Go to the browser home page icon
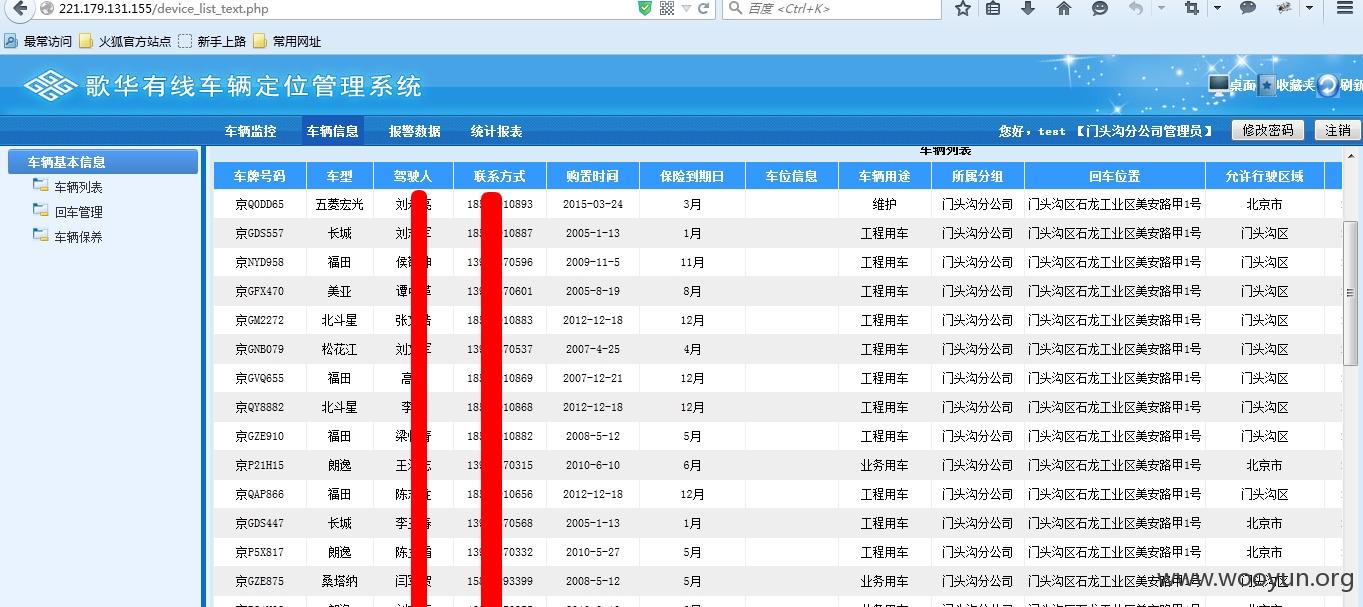Image resolution: width=1363 pixels, height=607 pixels. [1064, 8]
